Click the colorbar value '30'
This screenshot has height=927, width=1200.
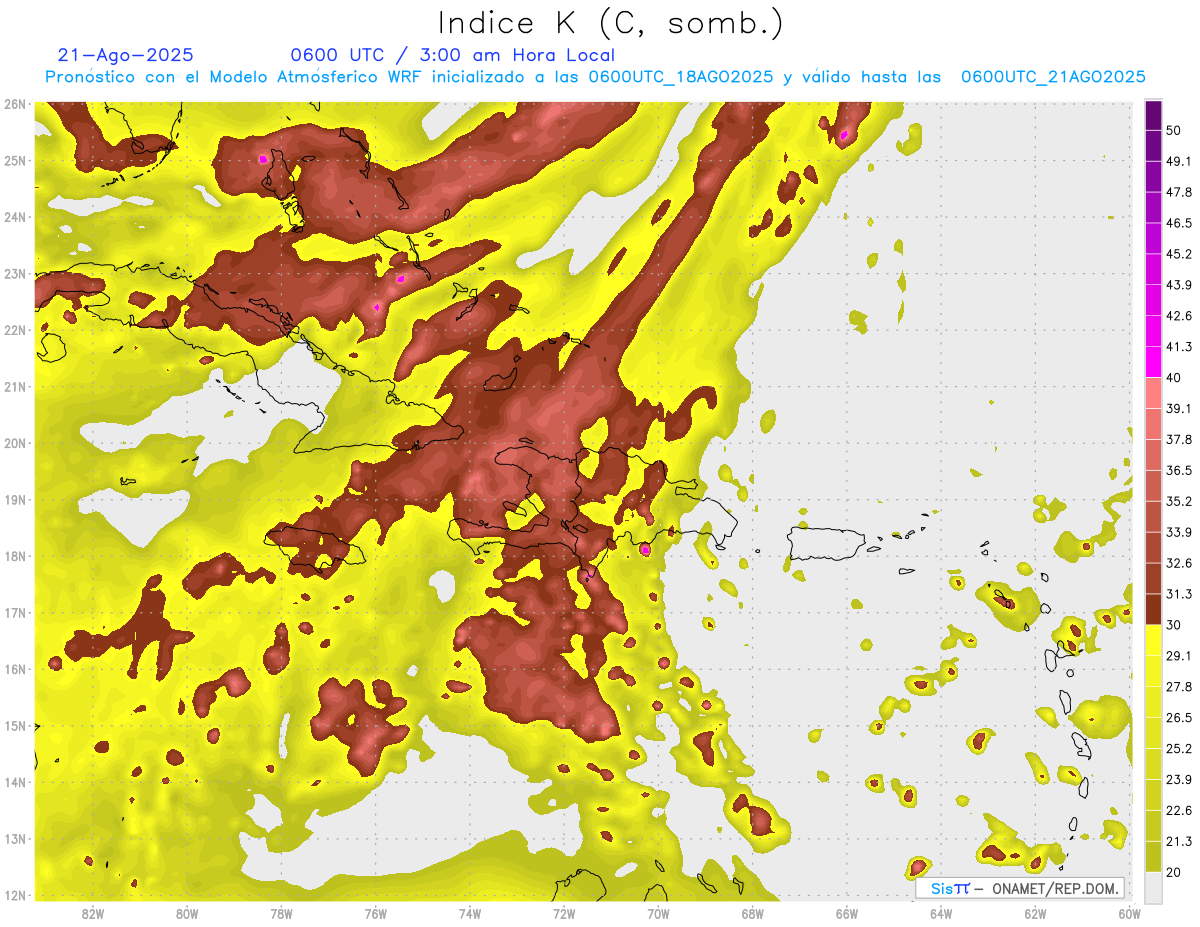1176,625
